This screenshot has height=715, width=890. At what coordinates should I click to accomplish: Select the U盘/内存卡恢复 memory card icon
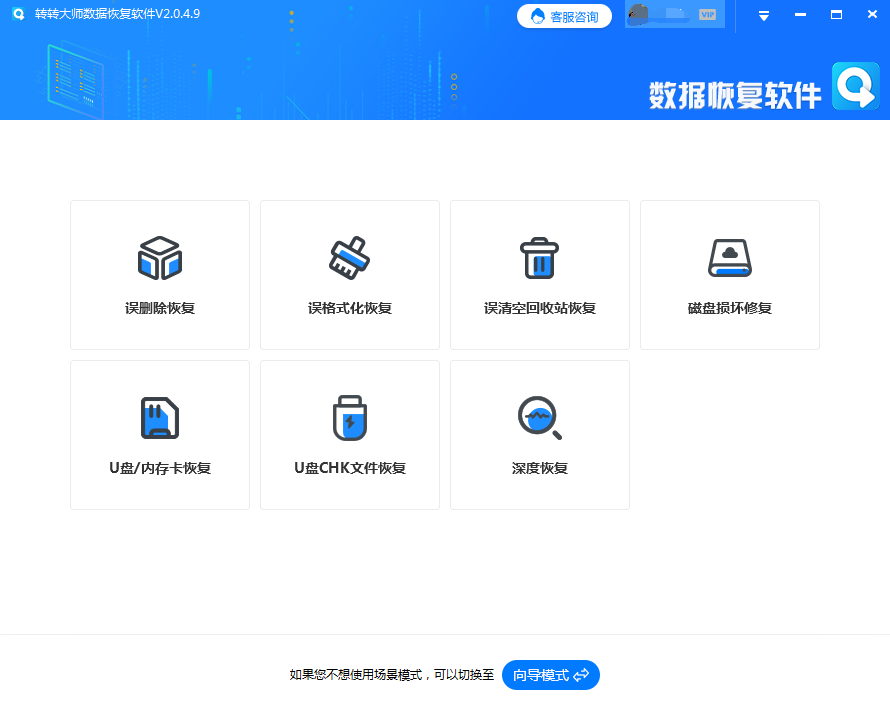159,417
